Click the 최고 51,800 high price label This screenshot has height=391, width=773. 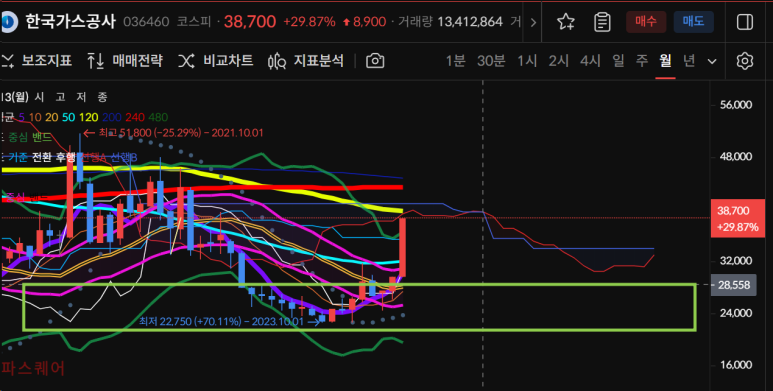(x=173, y=133)
